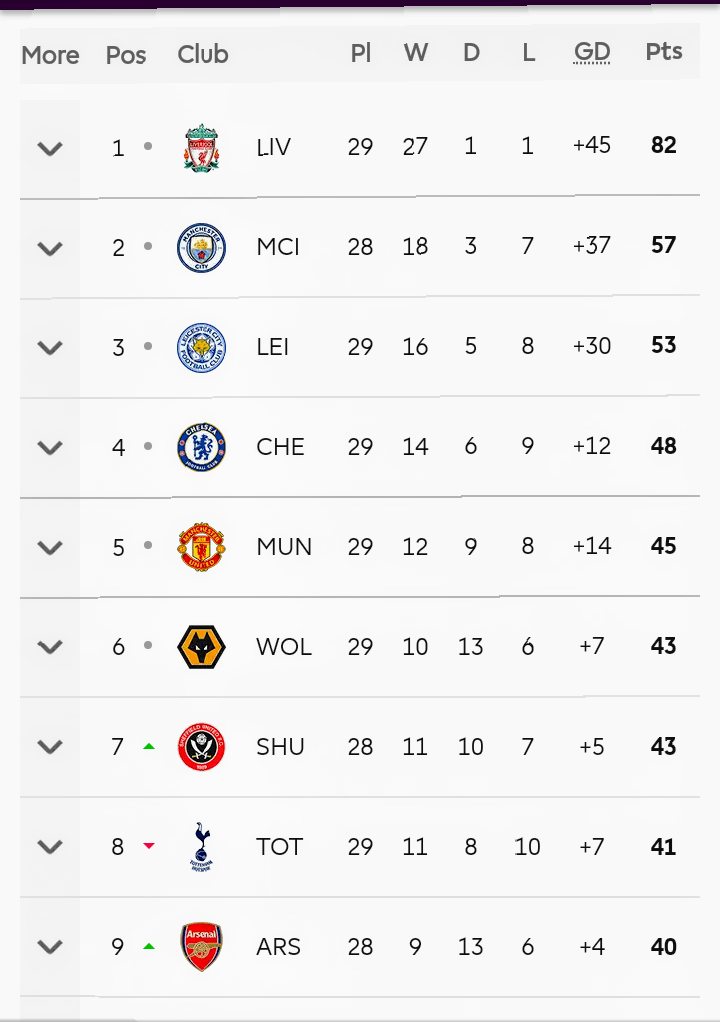This screenshot has height=1022, width=720.
Task: Click the Wolves club logo
Action: (x=201, y=647)
